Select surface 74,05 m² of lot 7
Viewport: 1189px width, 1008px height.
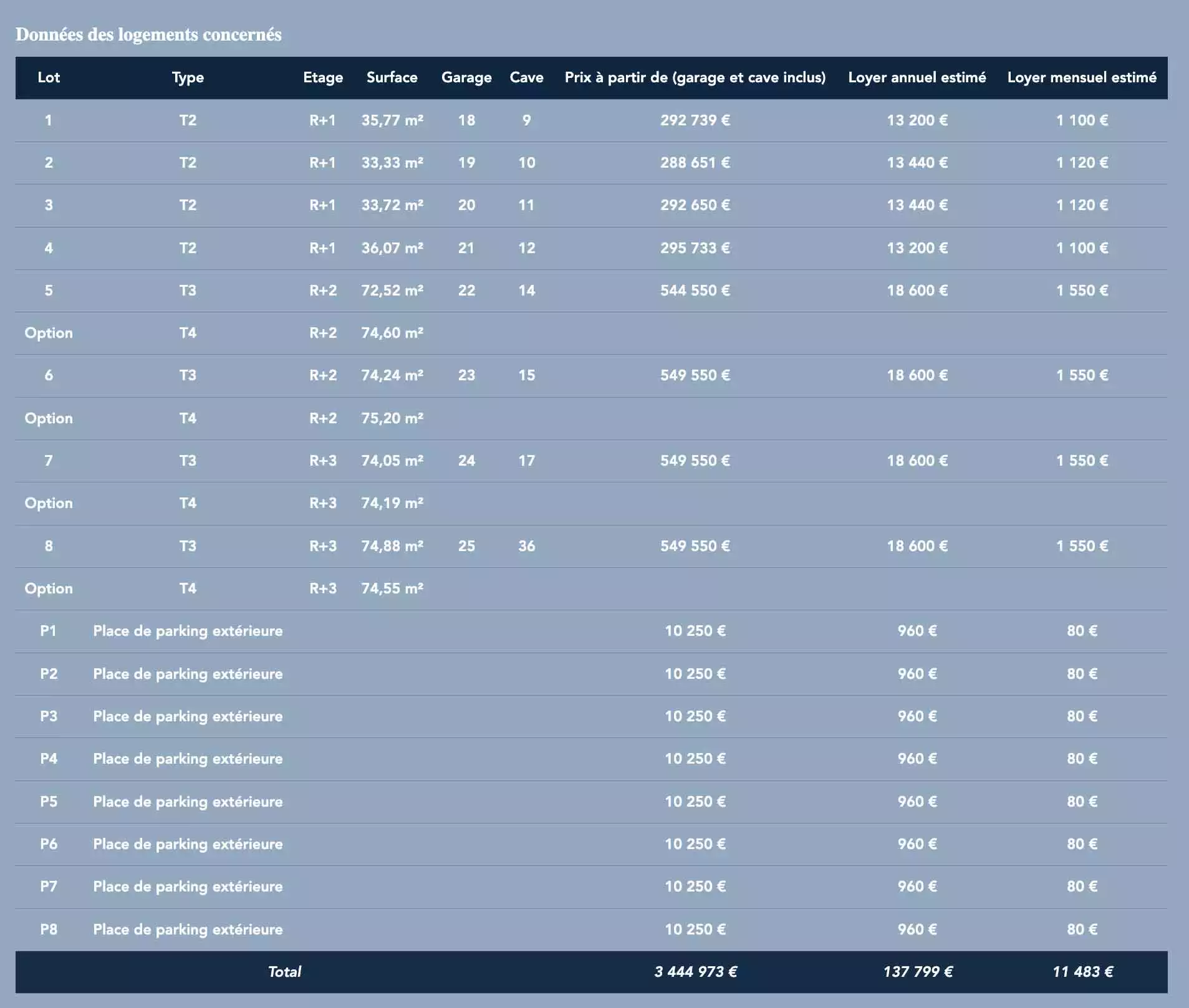click(392, 461)
